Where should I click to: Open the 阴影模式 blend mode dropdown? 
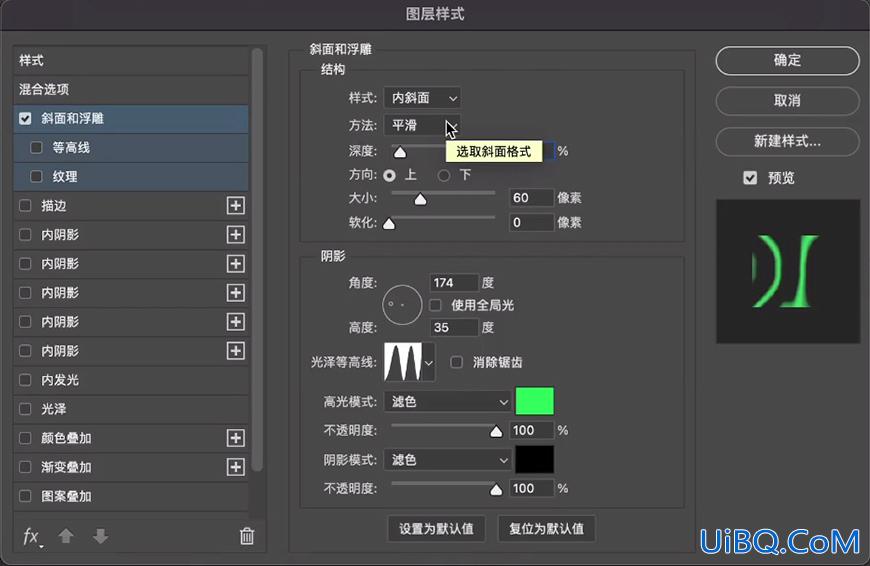point(447,460)
